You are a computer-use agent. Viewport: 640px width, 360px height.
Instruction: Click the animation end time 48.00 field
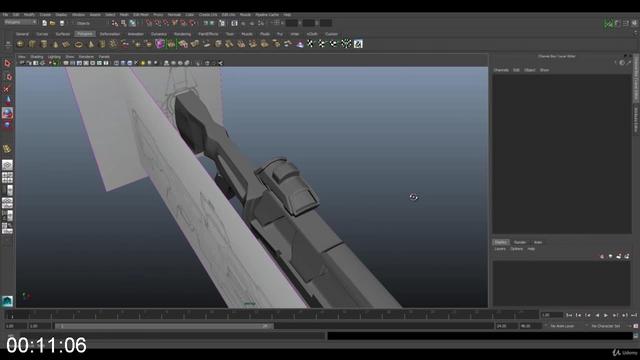pyautogui.click(x=530, y=326)
